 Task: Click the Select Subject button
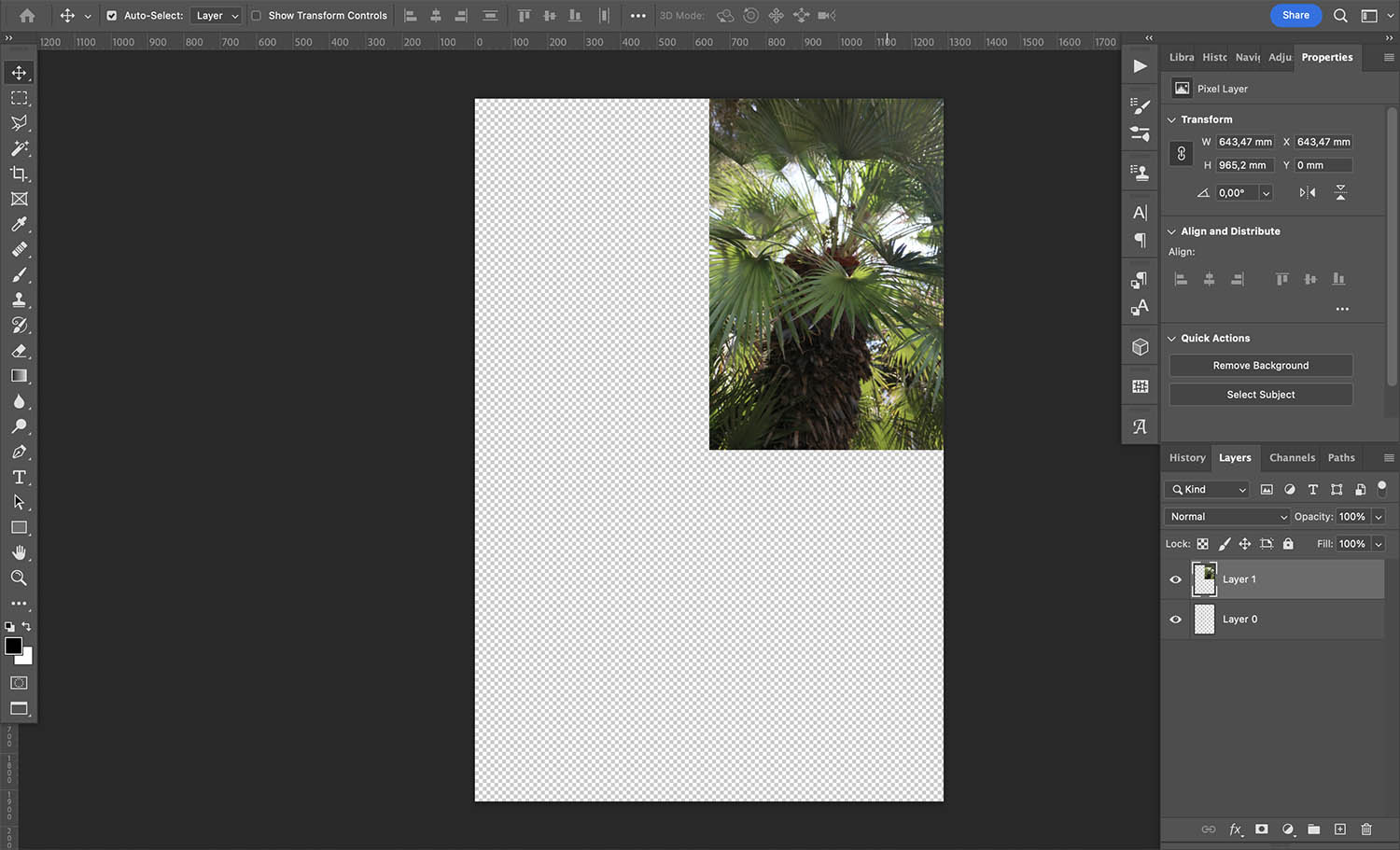[1260, 394]
